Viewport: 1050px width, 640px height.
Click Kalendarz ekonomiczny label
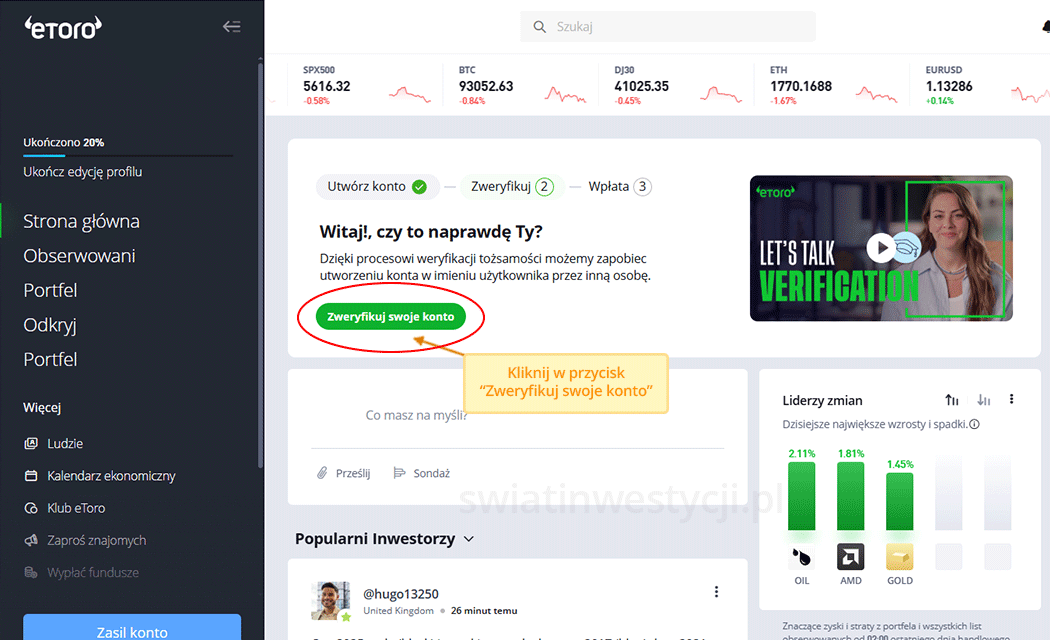(x=111, y=476)
